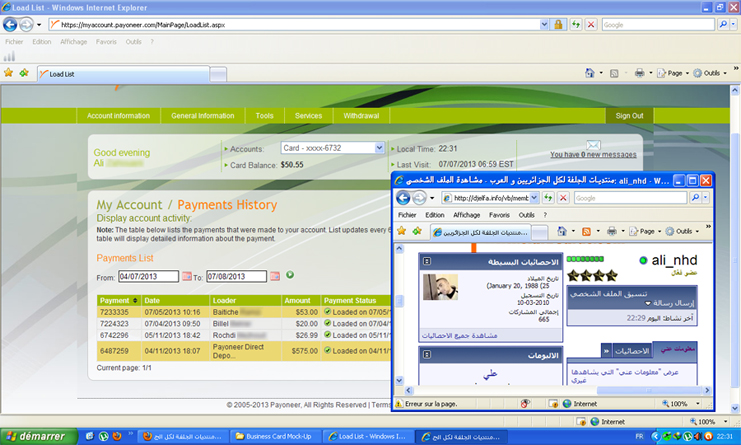The height and width of the screenshot is (445, 741).
Task: Click the profile avatar photo in popup
Action: click(x=440, y=287)
